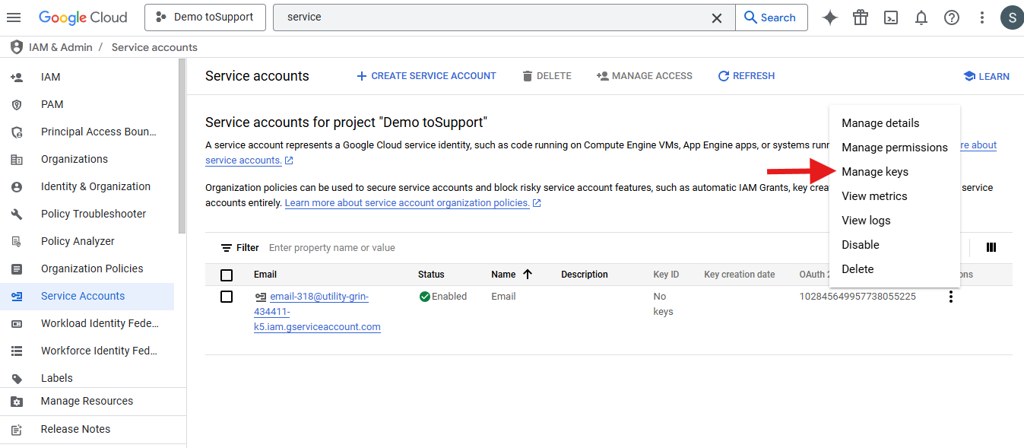Clear the search box with X icon
Screen dimensions: 1024x448
coord(716,17)
